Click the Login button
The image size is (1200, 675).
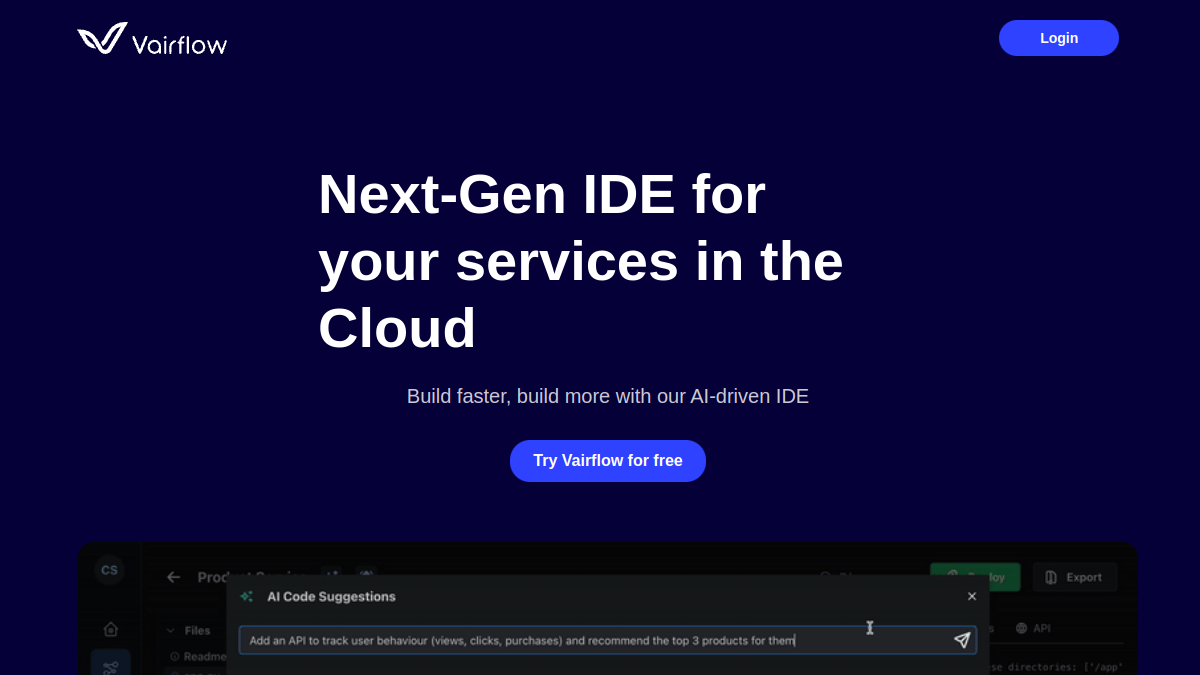[x=1059, y=38]
